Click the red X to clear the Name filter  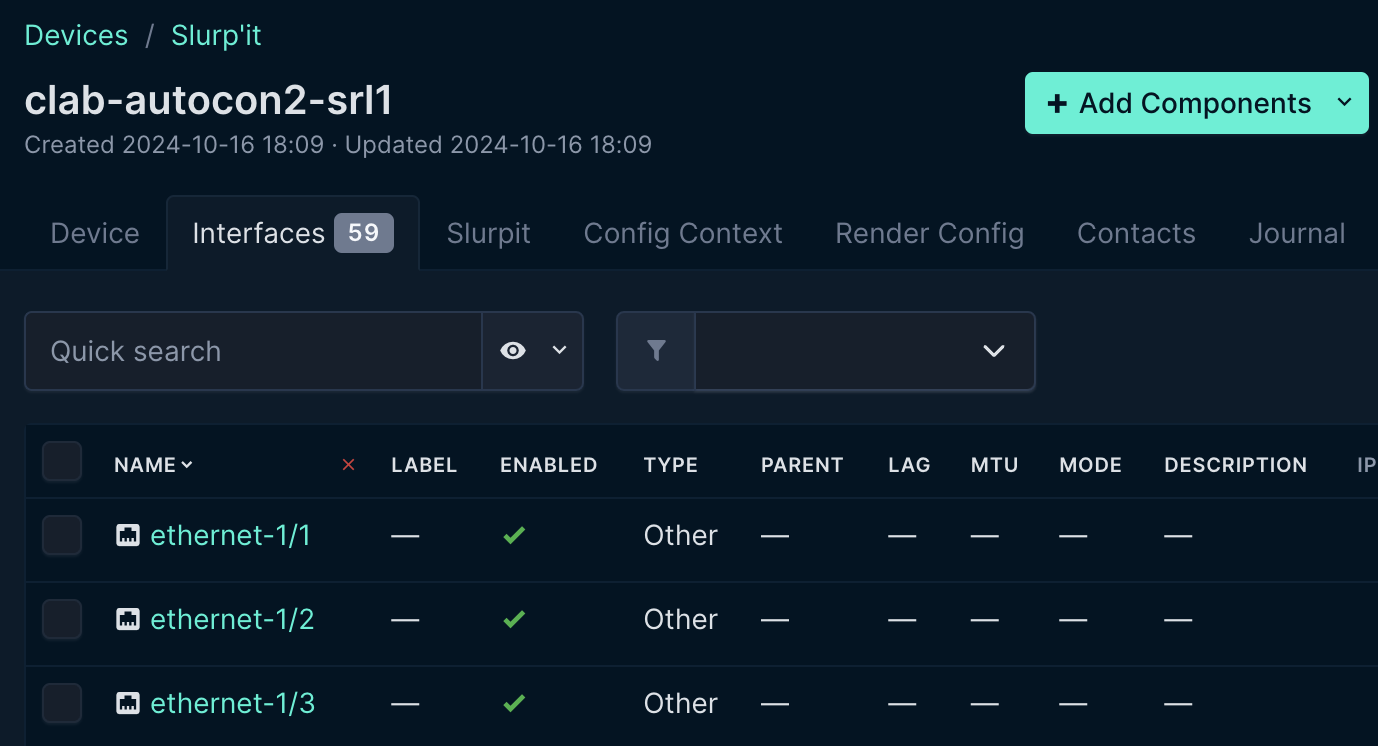pyautogui.click(x=348, y=464)
